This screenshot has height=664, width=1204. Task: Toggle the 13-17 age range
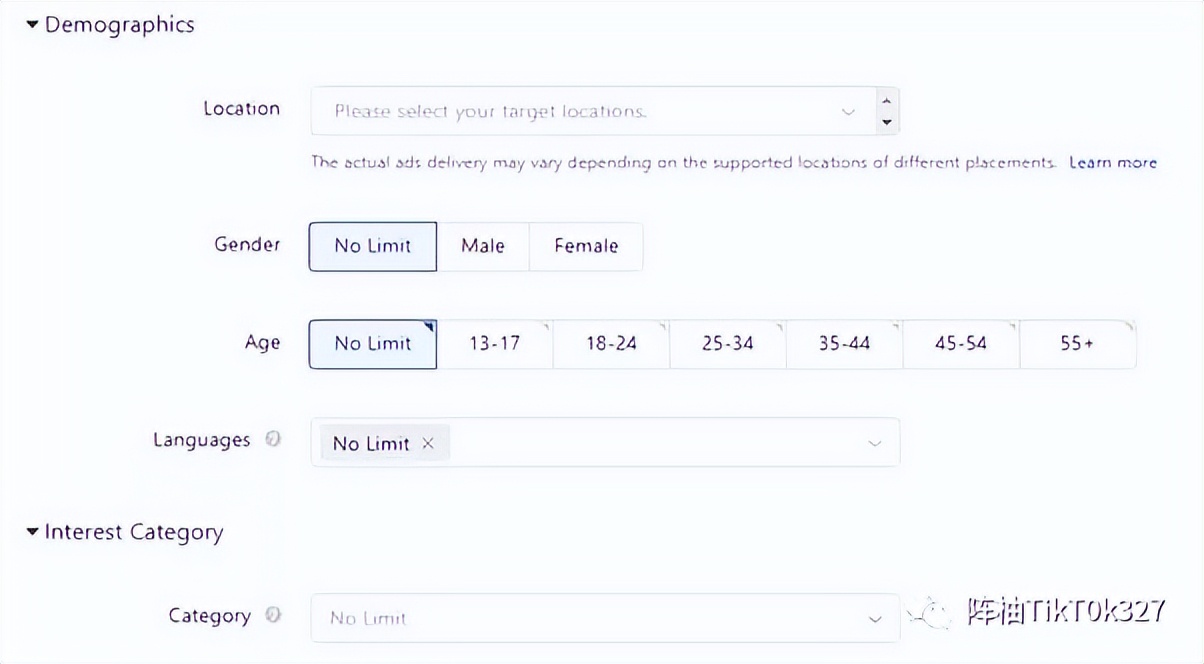click(x=495, y=344)
